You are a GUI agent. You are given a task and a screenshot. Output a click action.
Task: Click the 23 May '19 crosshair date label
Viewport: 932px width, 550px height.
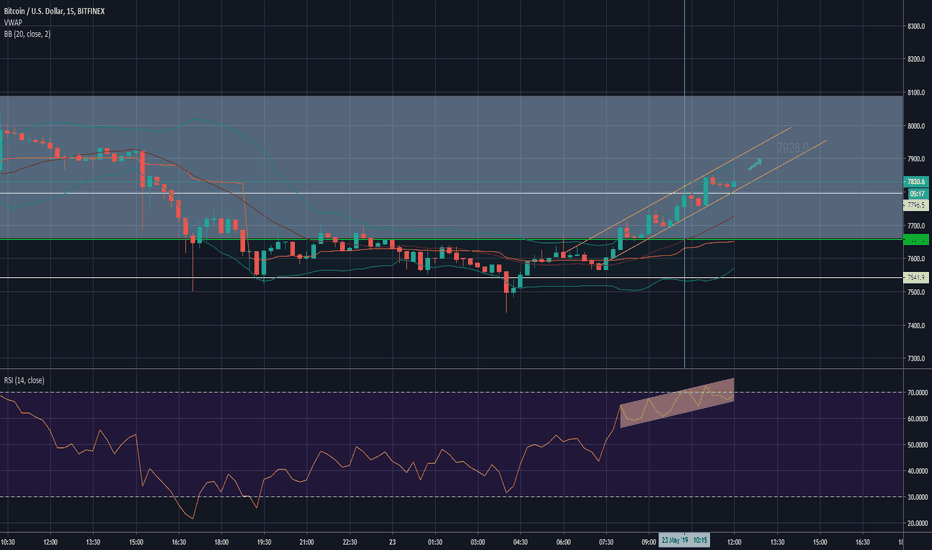pyautogui.click(x=675, y=540)
